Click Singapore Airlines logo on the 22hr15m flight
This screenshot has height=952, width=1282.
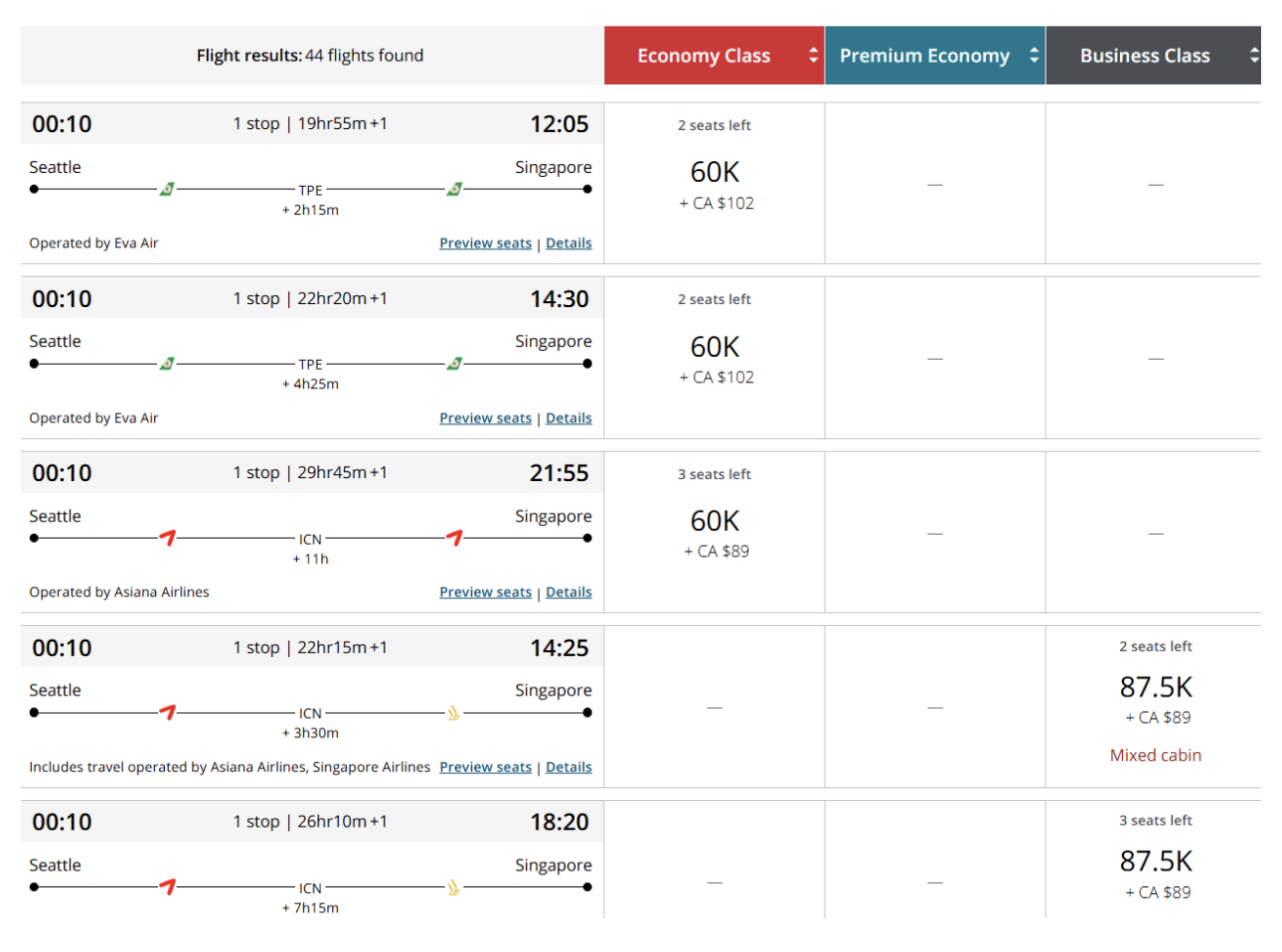click(x=454, y=713)
